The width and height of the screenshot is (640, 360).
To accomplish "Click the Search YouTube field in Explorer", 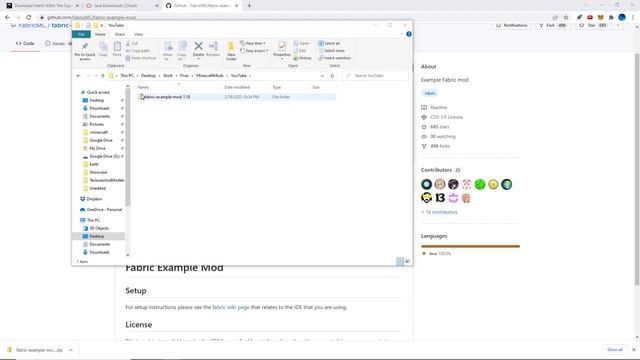I will point(375,76).
